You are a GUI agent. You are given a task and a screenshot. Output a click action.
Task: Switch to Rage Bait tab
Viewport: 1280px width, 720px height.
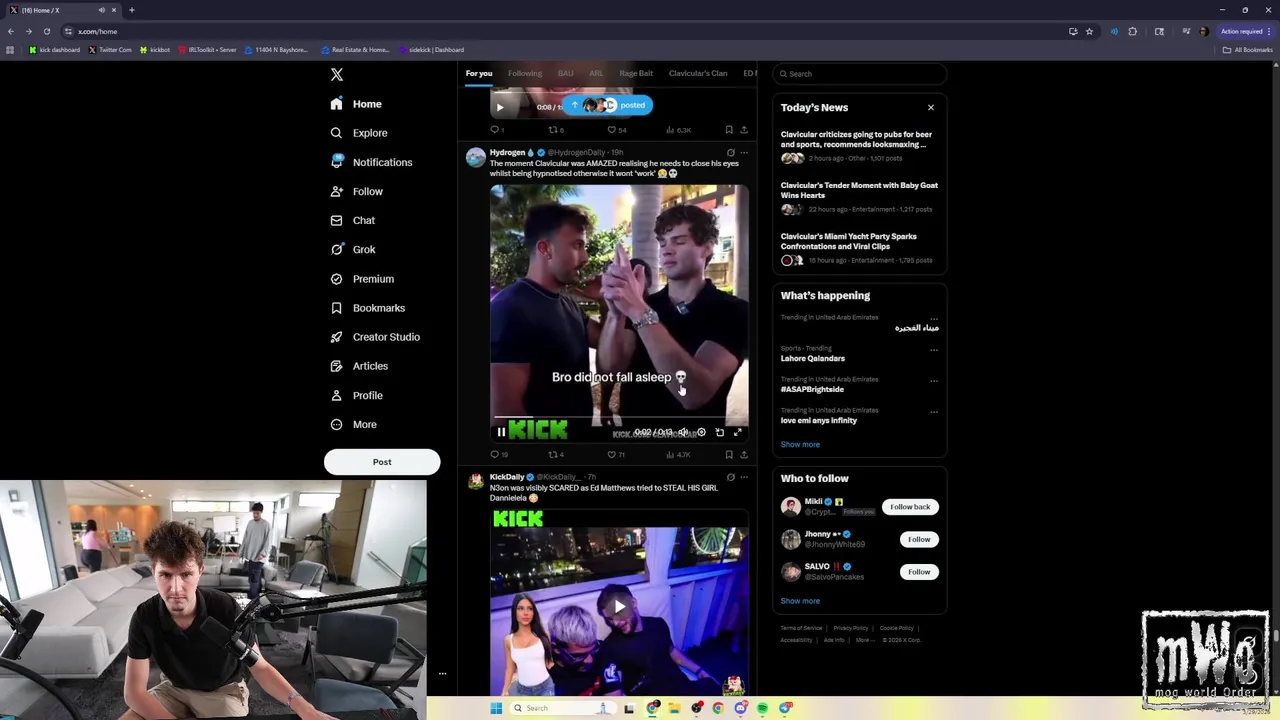click(x=636, y=73)
